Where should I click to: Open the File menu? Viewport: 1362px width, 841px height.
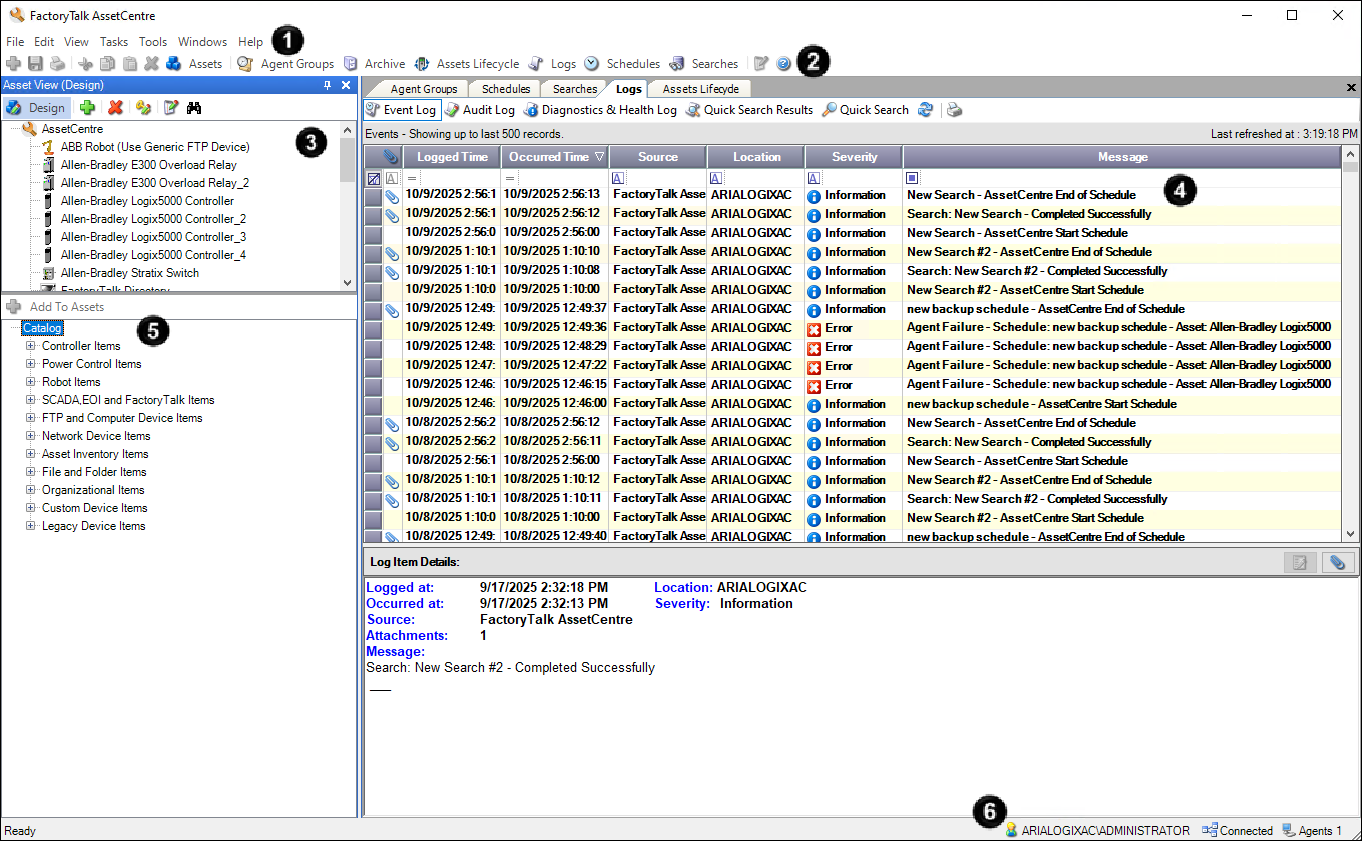click(x=15, y=42)
